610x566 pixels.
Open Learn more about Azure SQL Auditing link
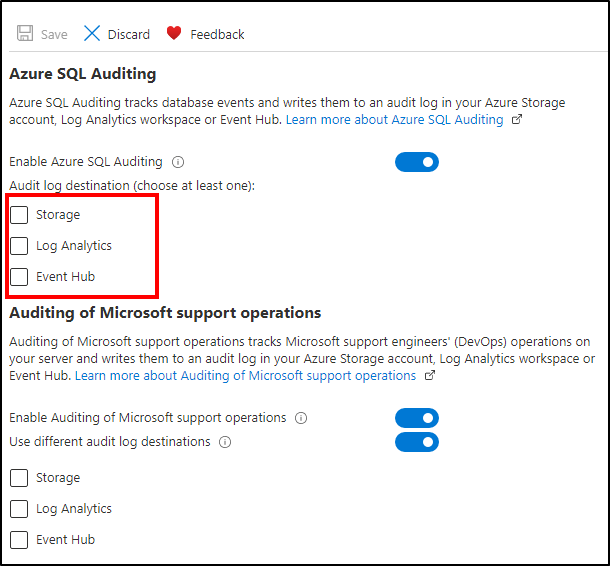pos(394,120)
